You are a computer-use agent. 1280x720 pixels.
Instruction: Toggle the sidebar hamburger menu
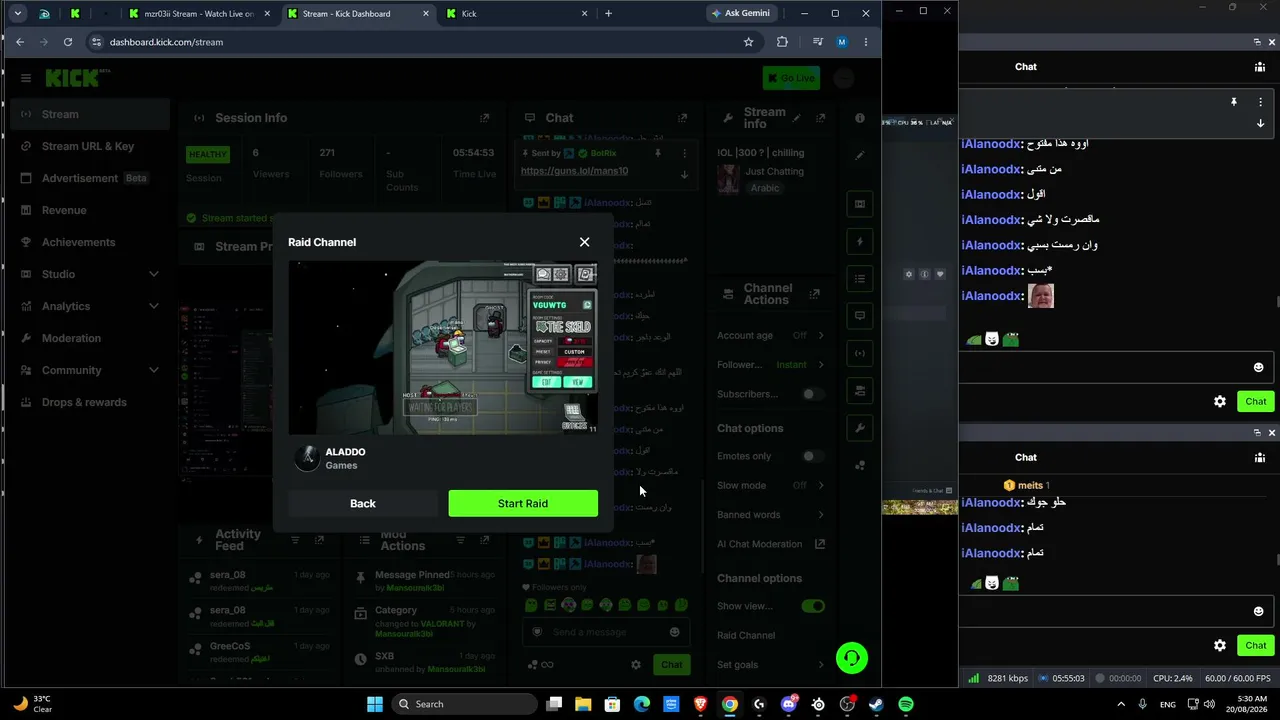click(x=25, y=78)
